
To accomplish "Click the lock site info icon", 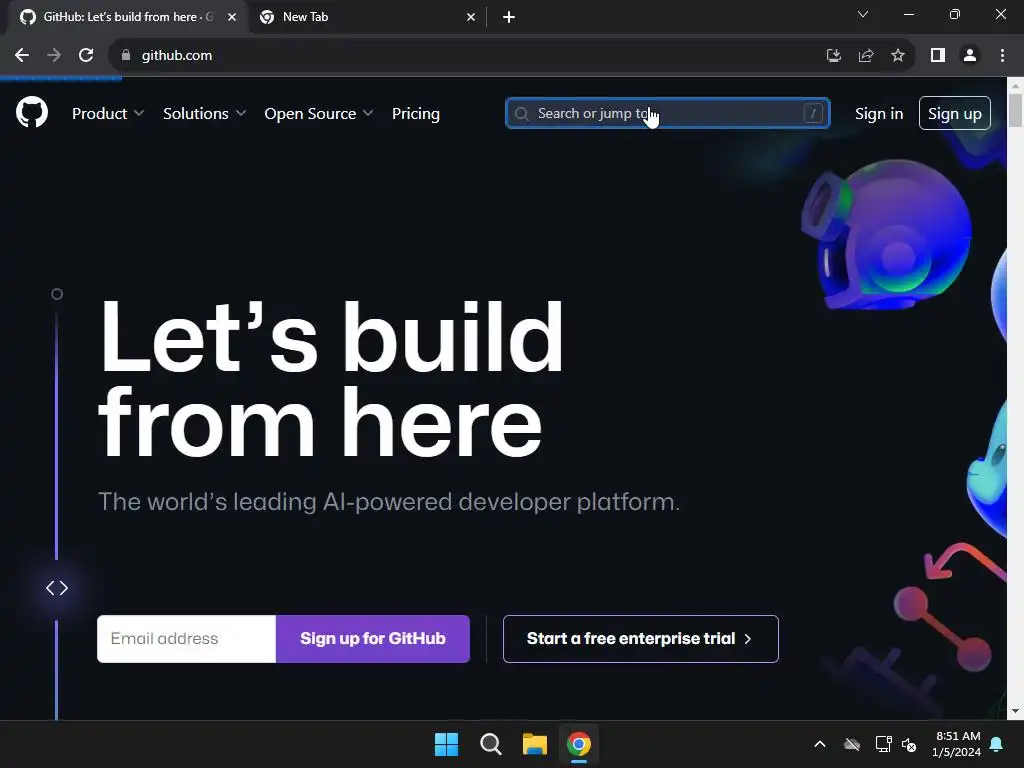I will [126, 56].
